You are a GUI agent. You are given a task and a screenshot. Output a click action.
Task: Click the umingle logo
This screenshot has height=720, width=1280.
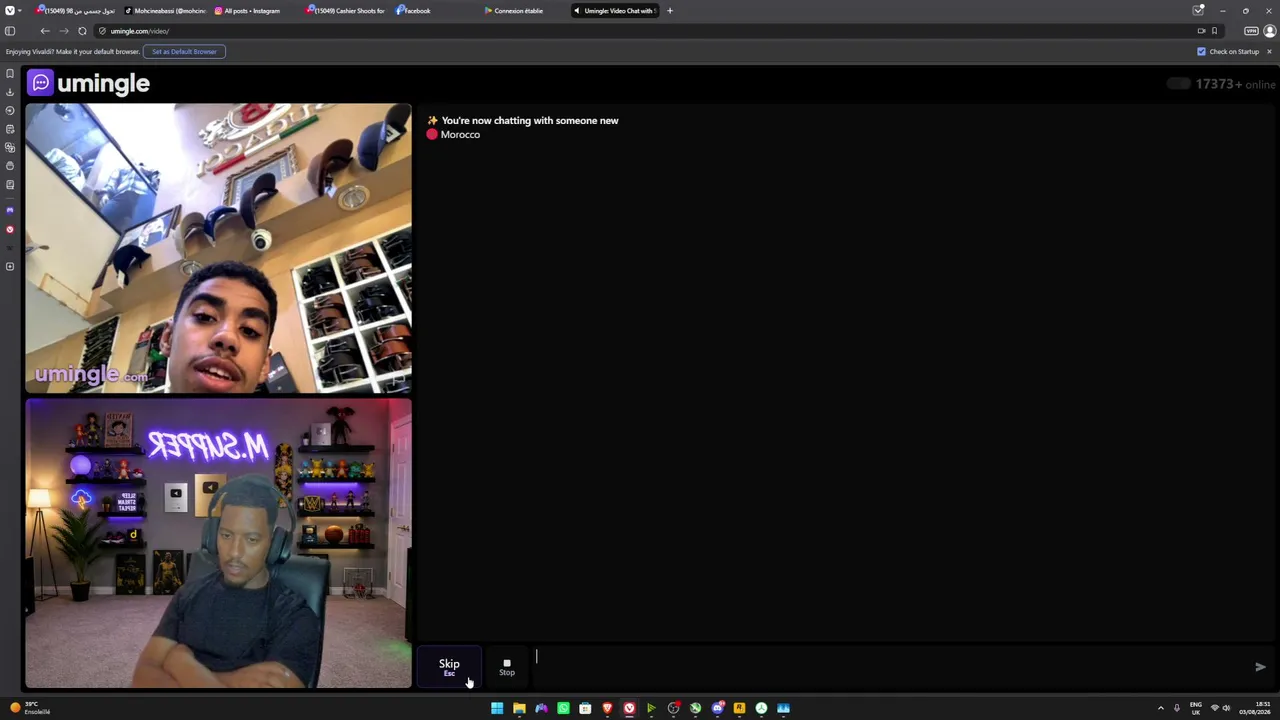click(x=89, y=83)
